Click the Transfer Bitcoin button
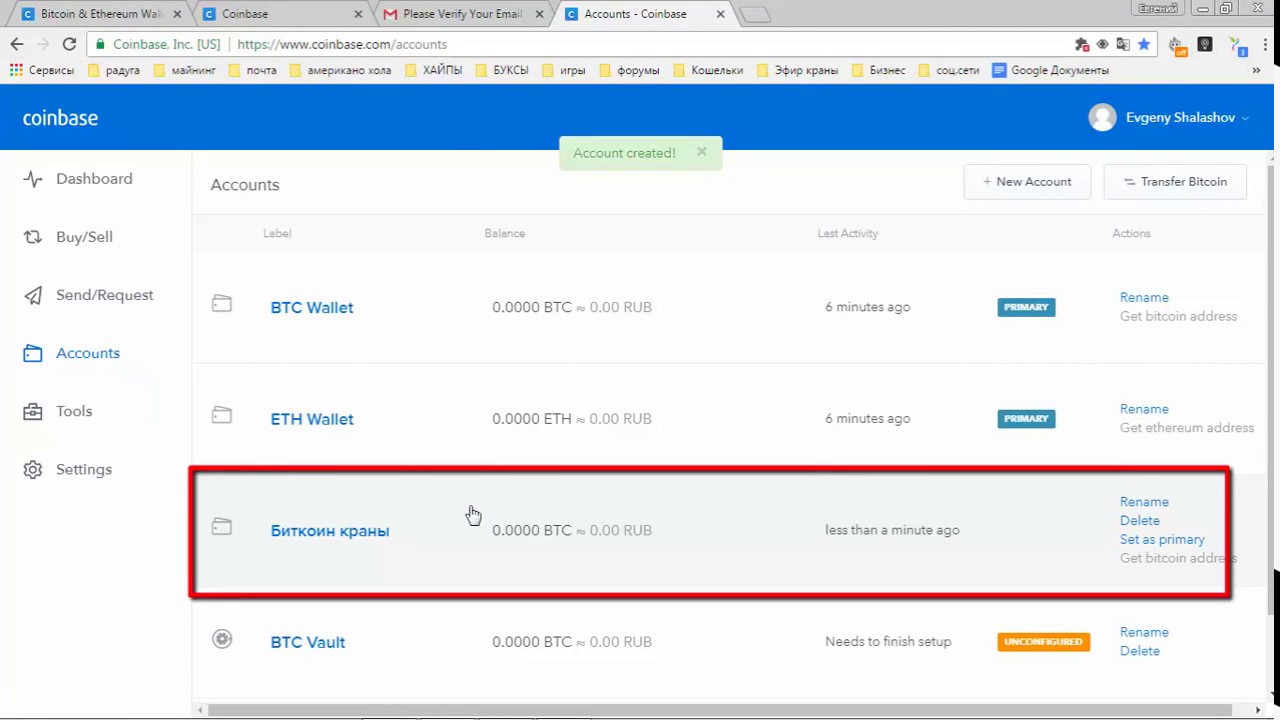The height and width of the screenshot is (720, 1280). (x=1175, y=182)
